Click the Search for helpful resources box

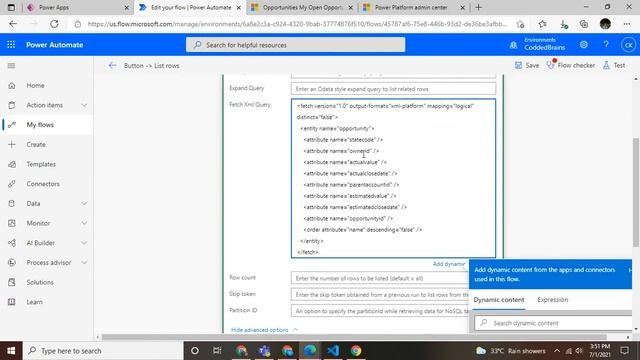tap(296, 45)
